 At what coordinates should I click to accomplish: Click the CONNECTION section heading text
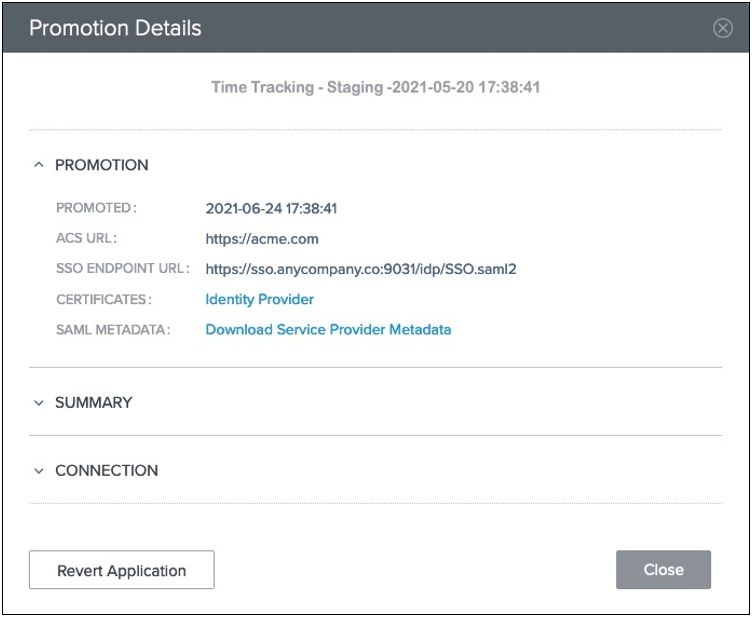coord(106,471)
